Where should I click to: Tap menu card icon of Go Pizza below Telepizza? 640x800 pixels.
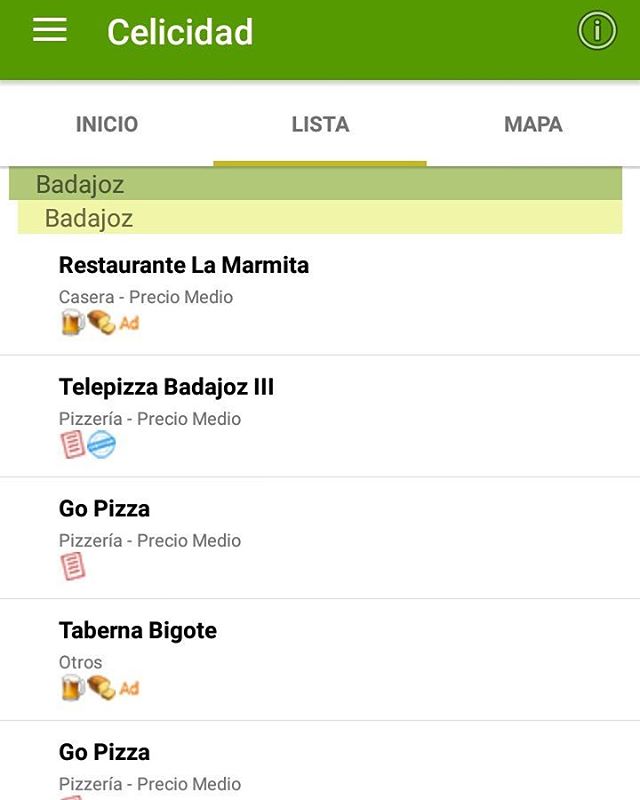click(72, 566)
